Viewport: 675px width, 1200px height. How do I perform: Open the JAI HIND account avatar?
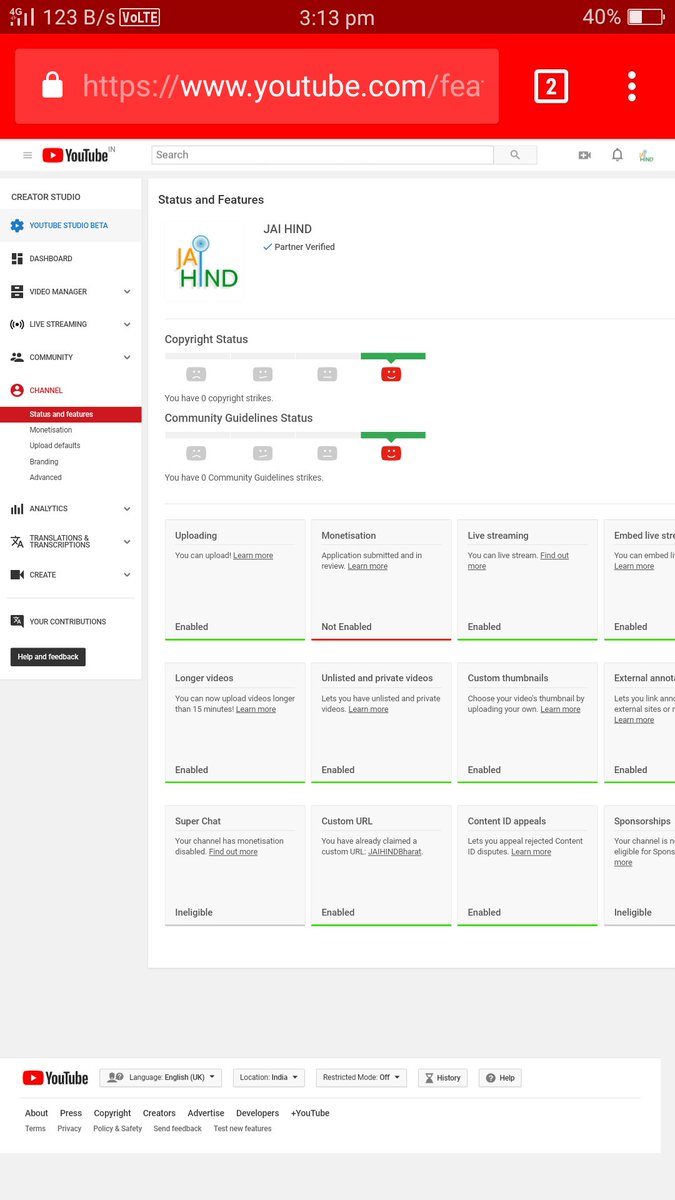tap(646, 155)
